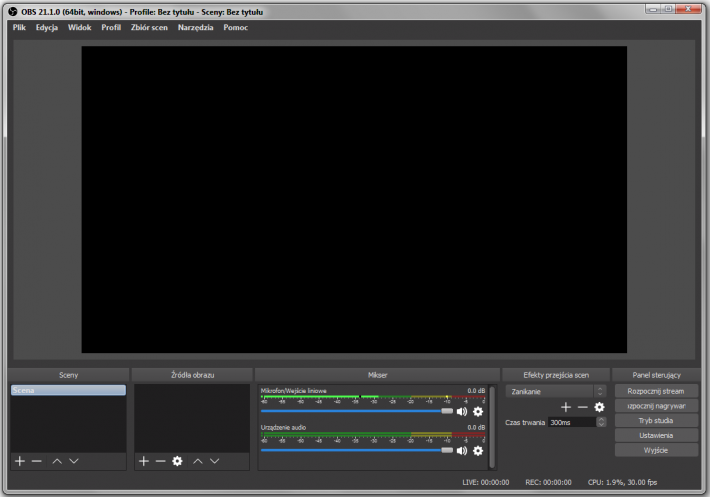Close the OBS window
Screen dimensions: 710x497
[x=688, y=9]
